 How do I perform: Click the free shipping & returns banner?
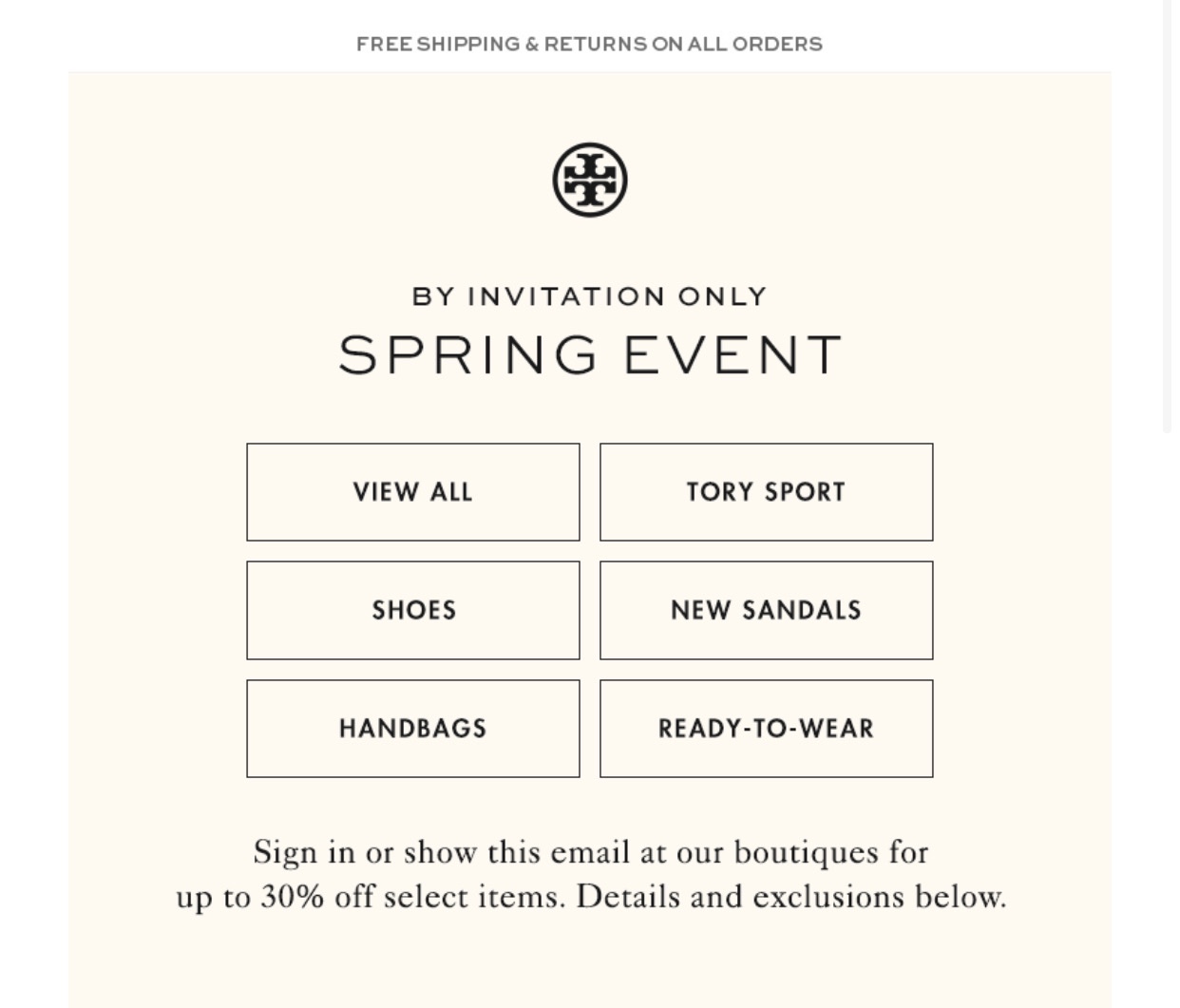[x=589, y=44]
